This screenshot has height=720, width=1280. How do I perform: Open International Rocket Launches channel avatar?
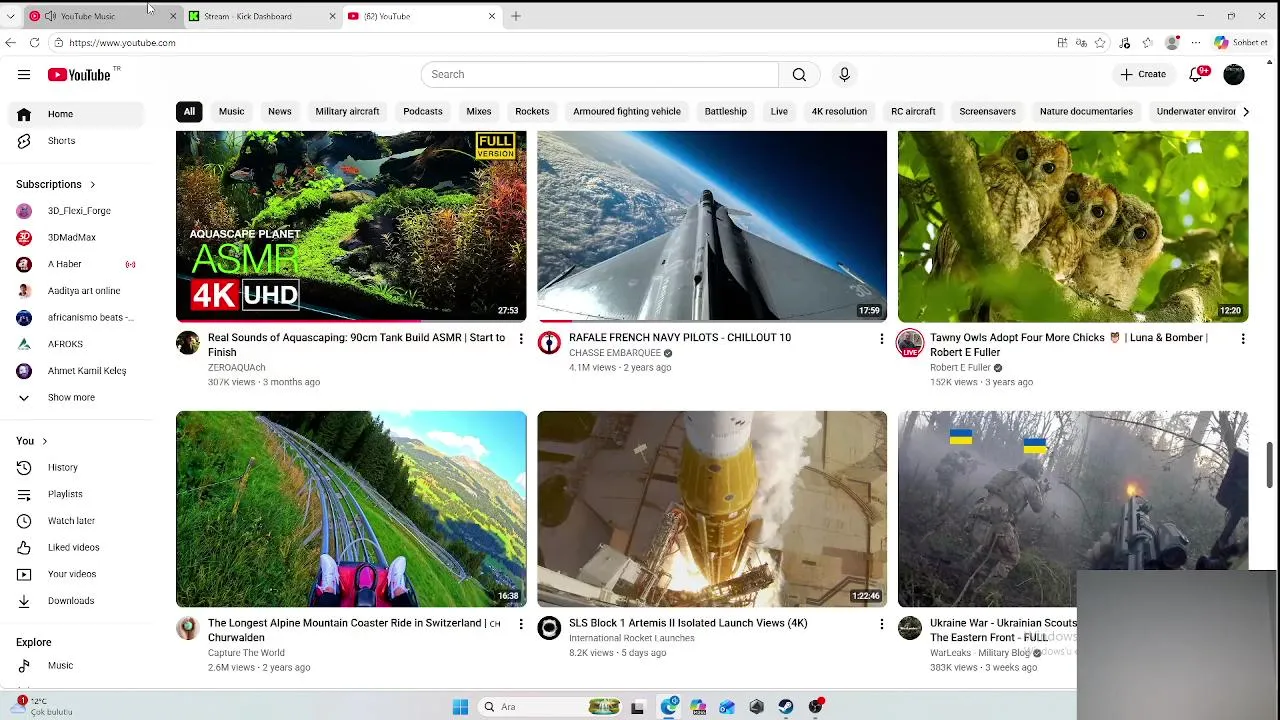coord(549,628)
